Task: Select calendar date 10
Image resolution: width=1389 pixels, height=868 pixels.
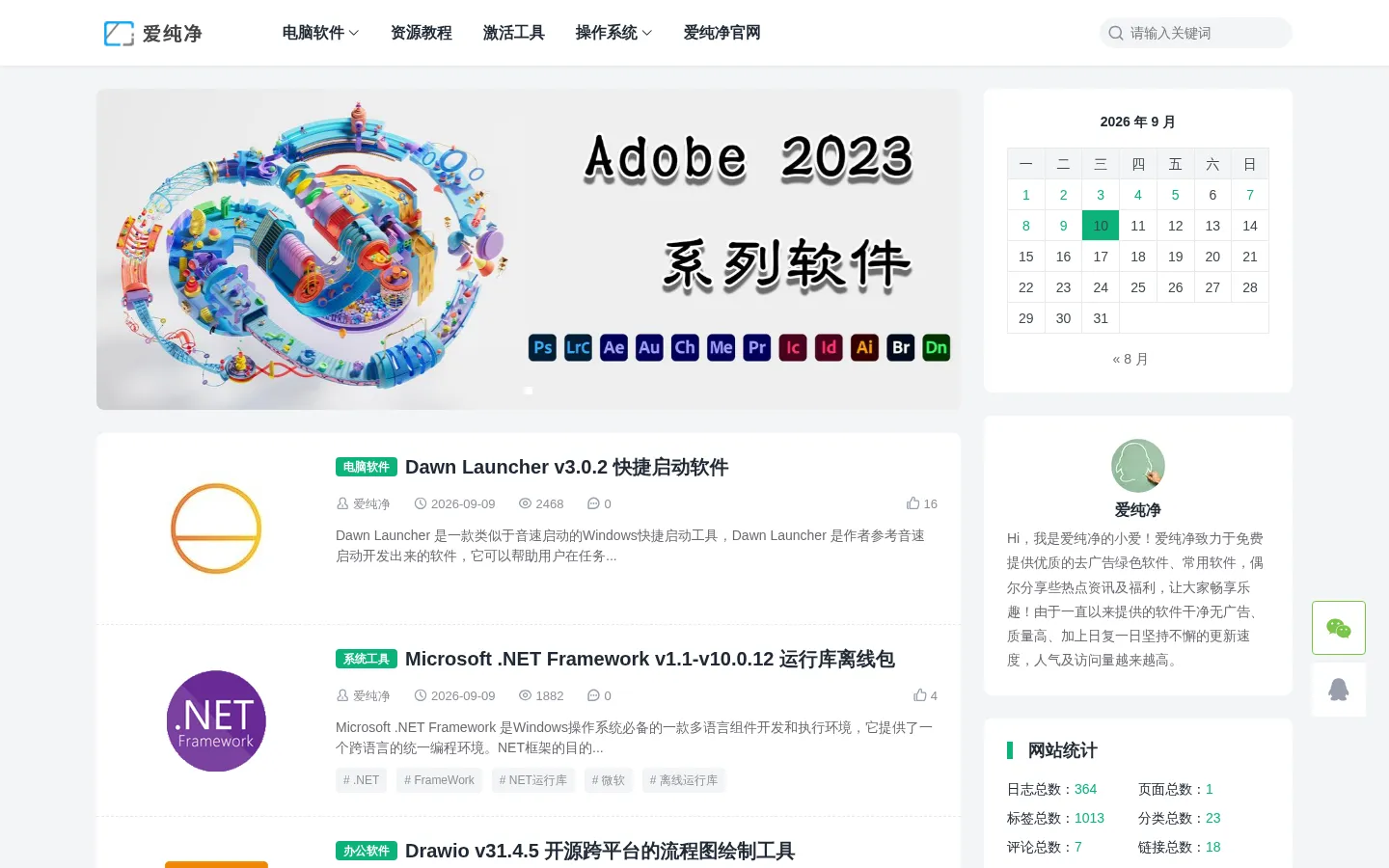Action: click(x=1101, y=226)
